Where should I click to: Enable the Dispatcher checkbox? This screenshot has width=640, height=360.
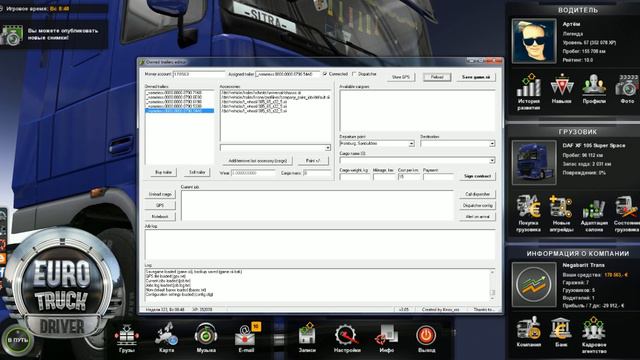click(354, 74)
